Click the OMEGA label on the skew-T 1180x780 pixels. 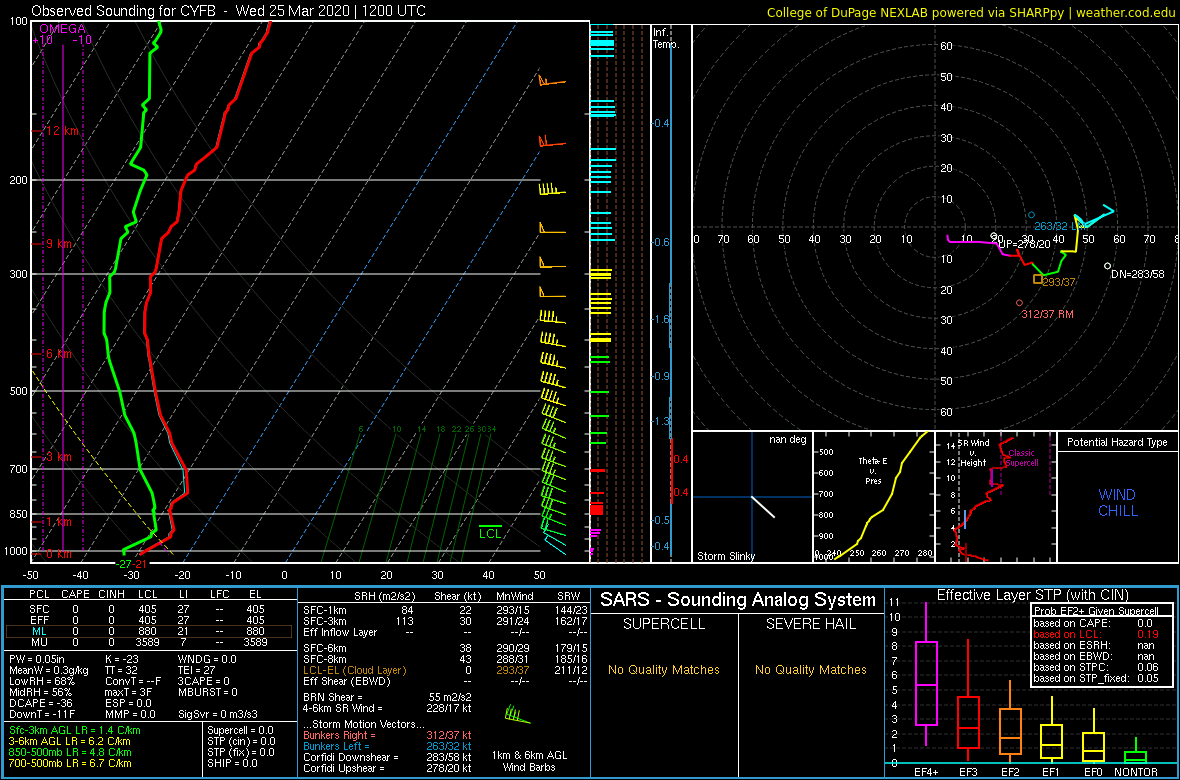point(62,29)
